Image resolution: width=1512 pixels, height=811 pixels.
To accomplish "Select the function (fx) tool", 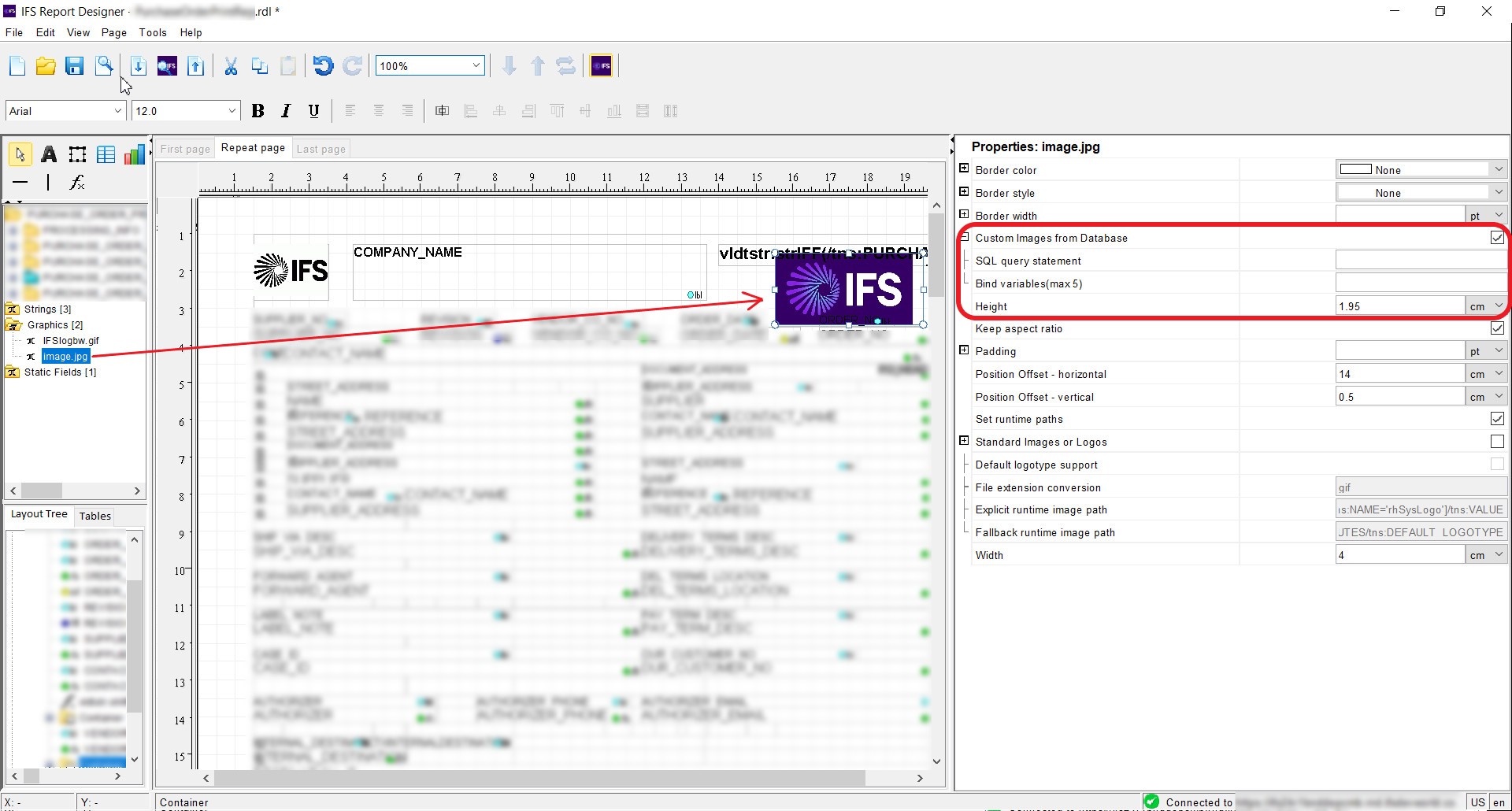I will (76, 183).
